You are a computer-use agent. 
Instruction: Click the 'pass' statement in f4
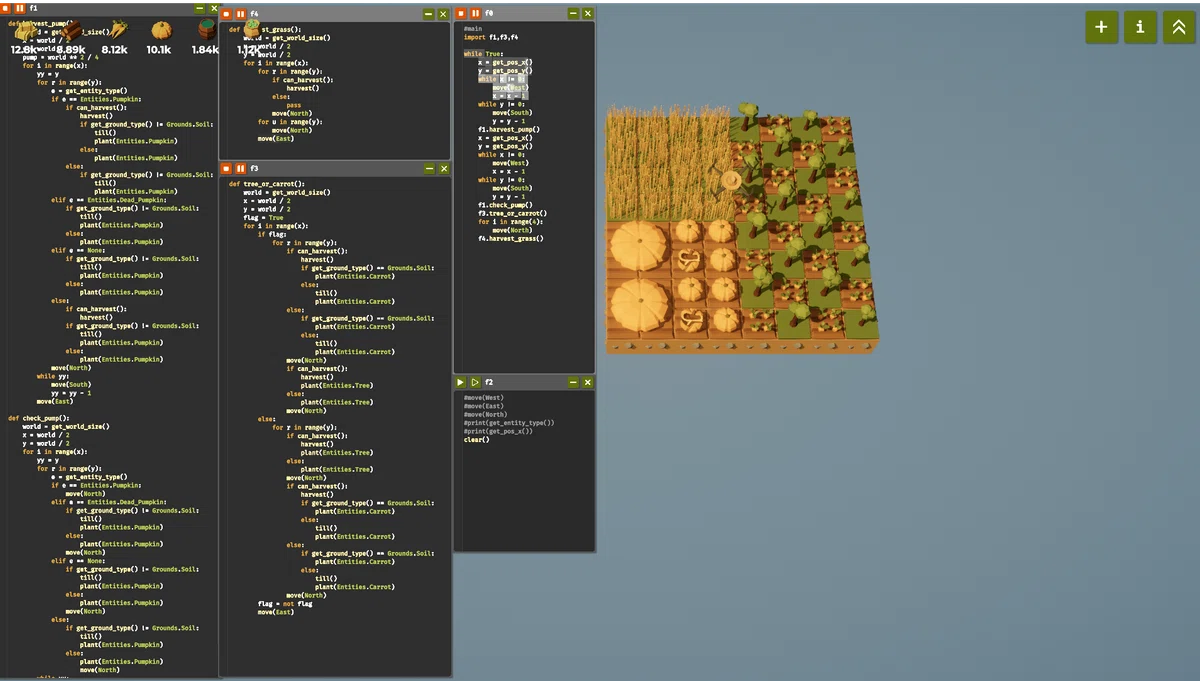[x=294, y=105]
